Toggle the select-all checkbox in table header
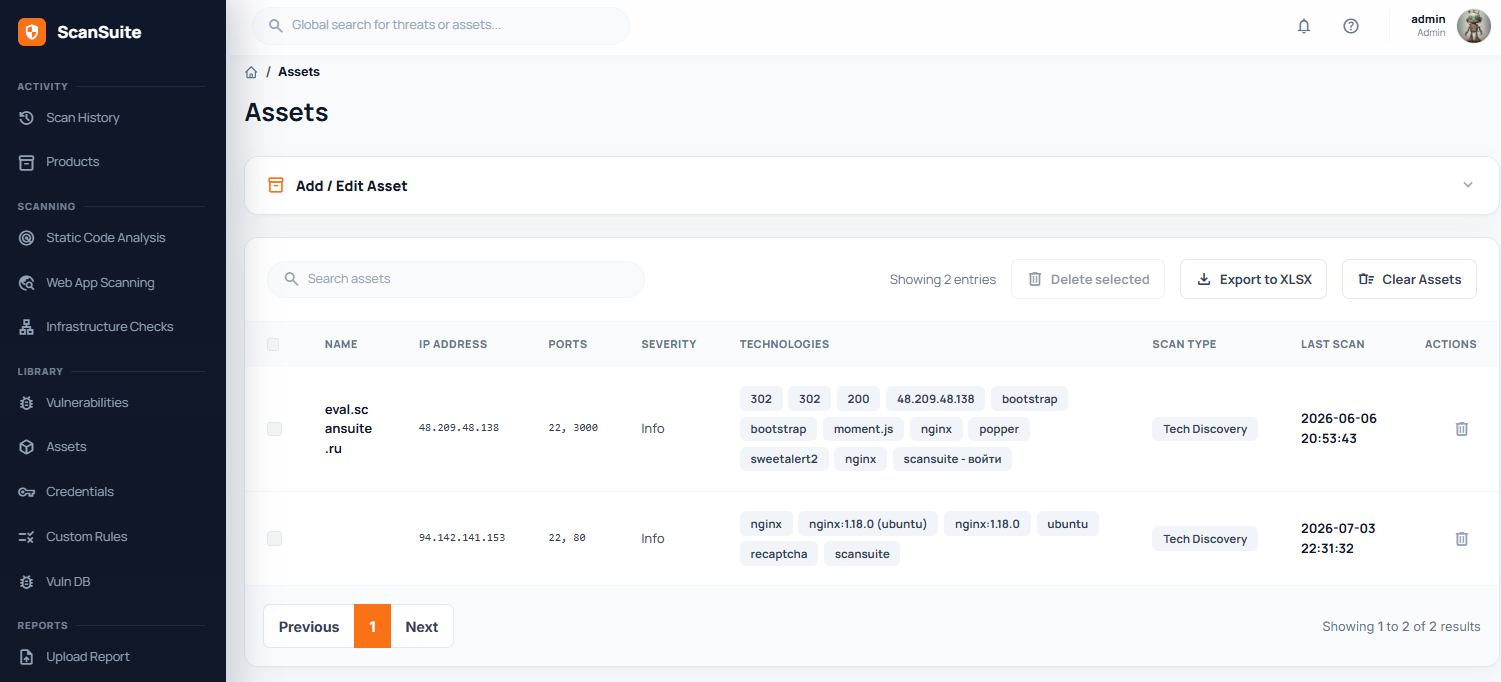This screenshot has height=682, width=1501. 273,344
